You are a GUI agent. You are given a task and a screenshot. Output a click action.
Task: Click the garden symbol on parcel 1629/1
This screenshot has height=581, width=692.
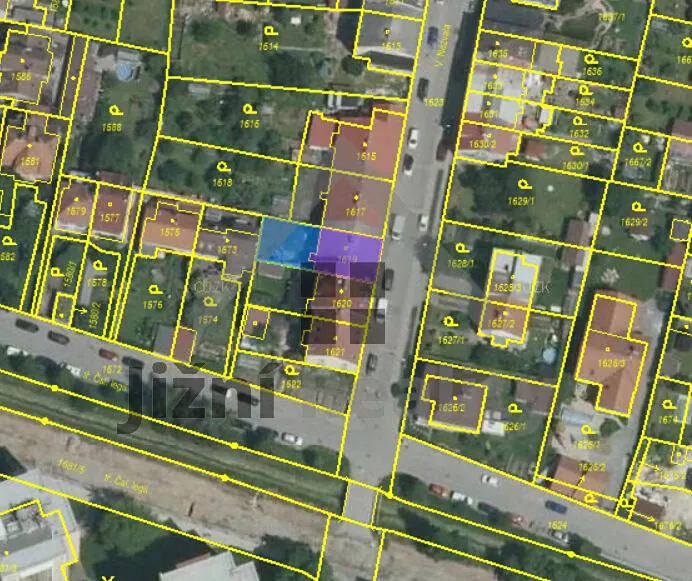(x=524, y=183)
